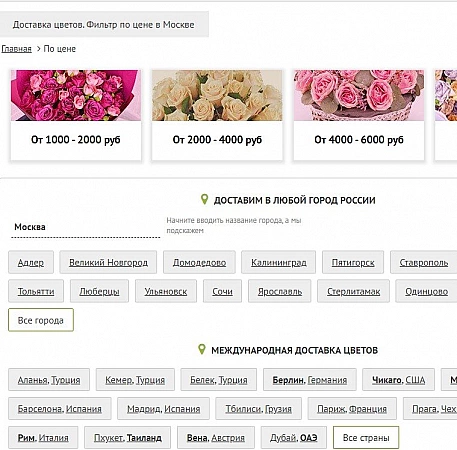Focus the Москва city input field
Viewport: 457px width, 450px height.
[86, 227]
